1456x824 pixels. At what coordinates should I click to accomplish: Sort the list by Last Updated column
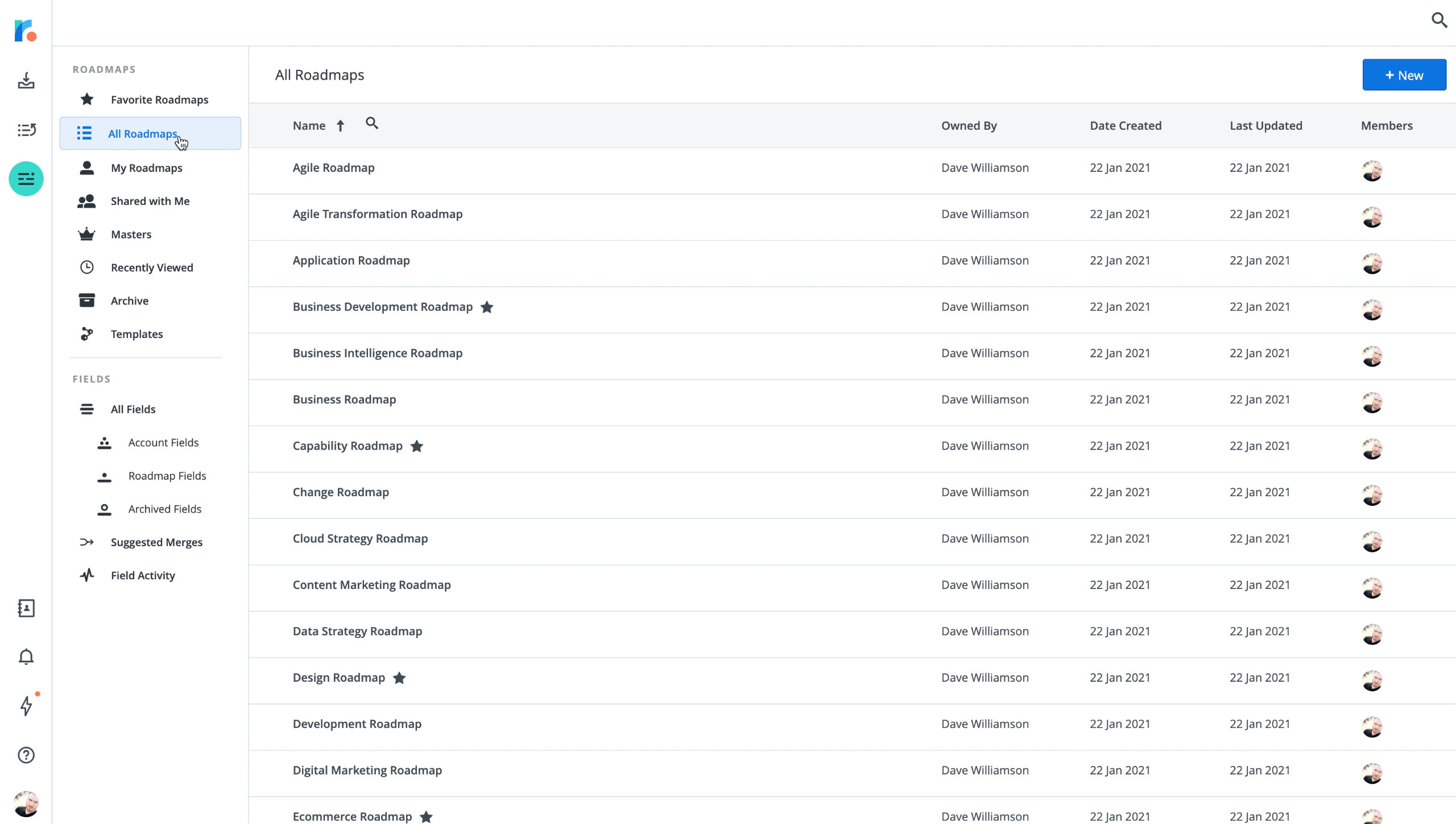coord(1265,125)
